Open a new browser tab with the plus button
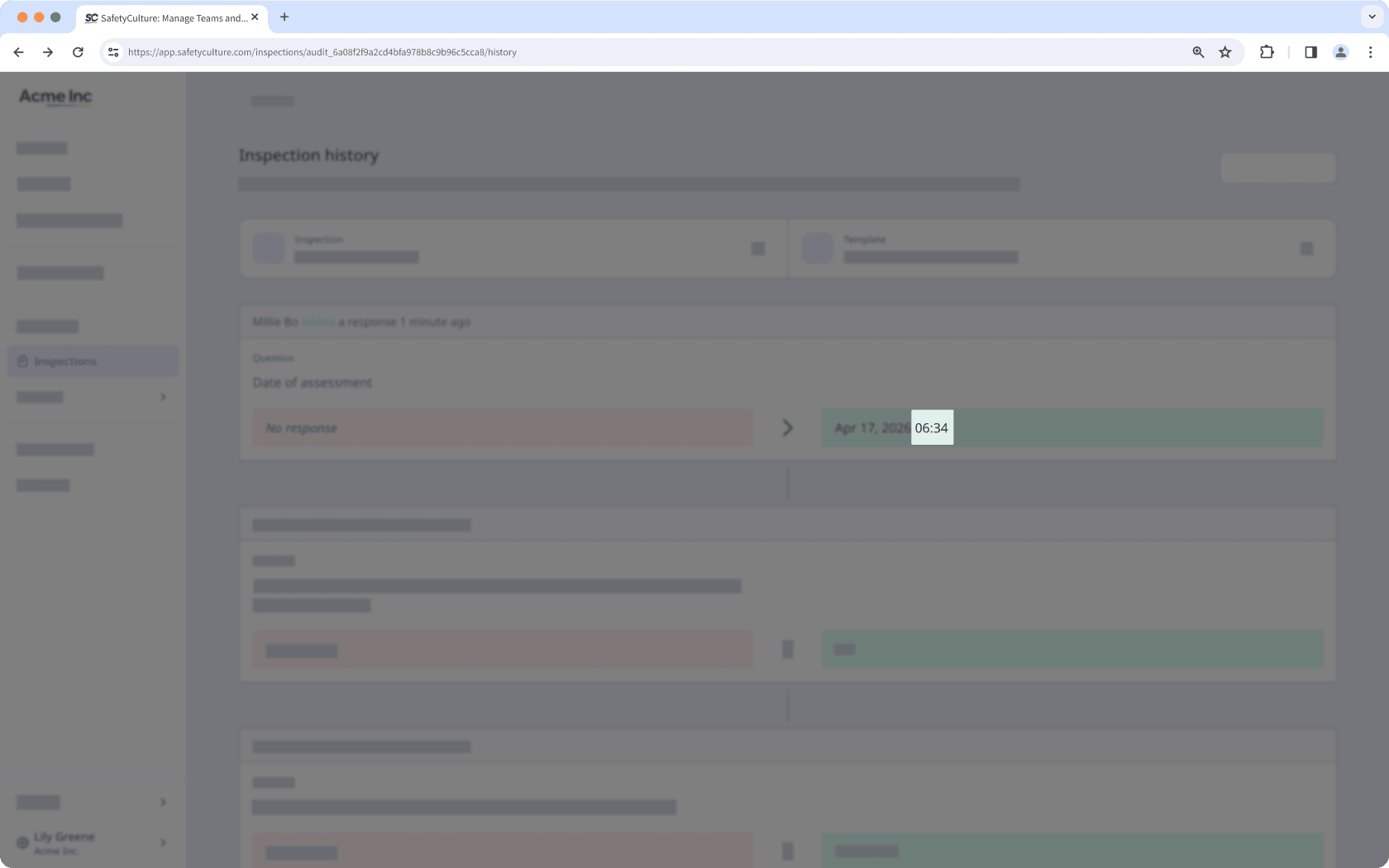 (x=284, y=17)
